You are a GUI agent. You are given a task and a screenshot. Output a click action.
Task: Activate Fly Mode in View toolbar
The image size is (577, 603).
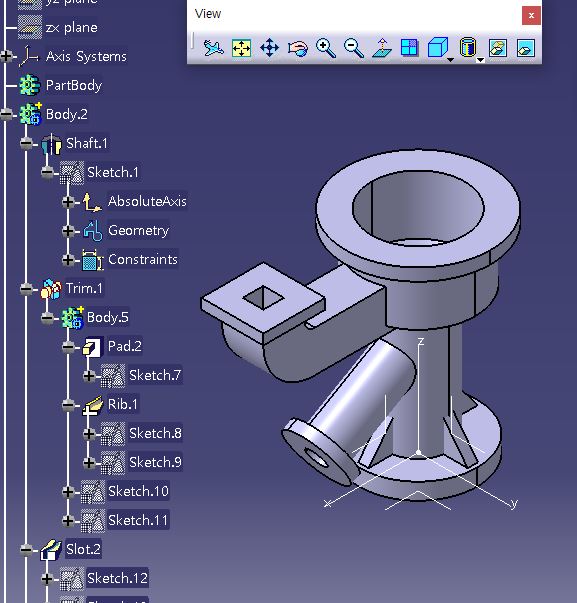[213, 48]
